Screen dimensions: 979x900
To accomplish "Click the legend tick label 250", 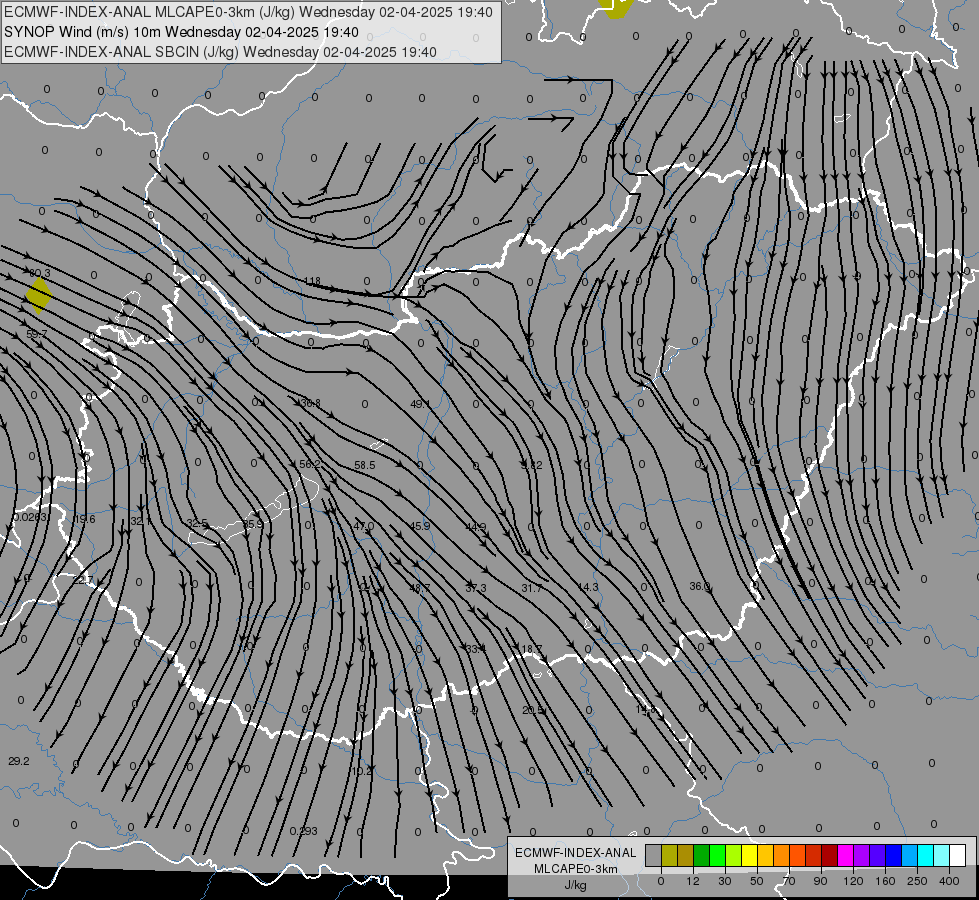I will [917, 881].
